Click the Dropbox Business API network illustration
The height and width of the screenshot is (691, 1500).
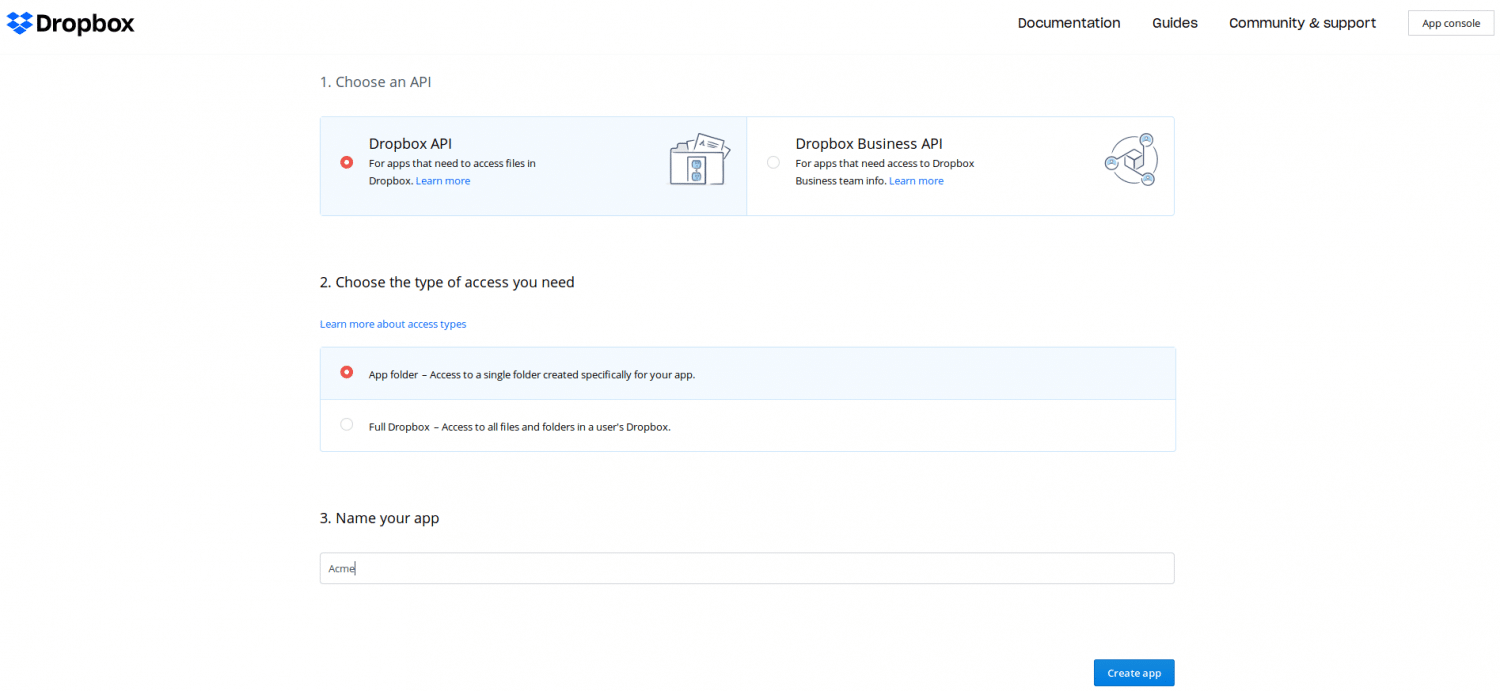pos(1131,160)
